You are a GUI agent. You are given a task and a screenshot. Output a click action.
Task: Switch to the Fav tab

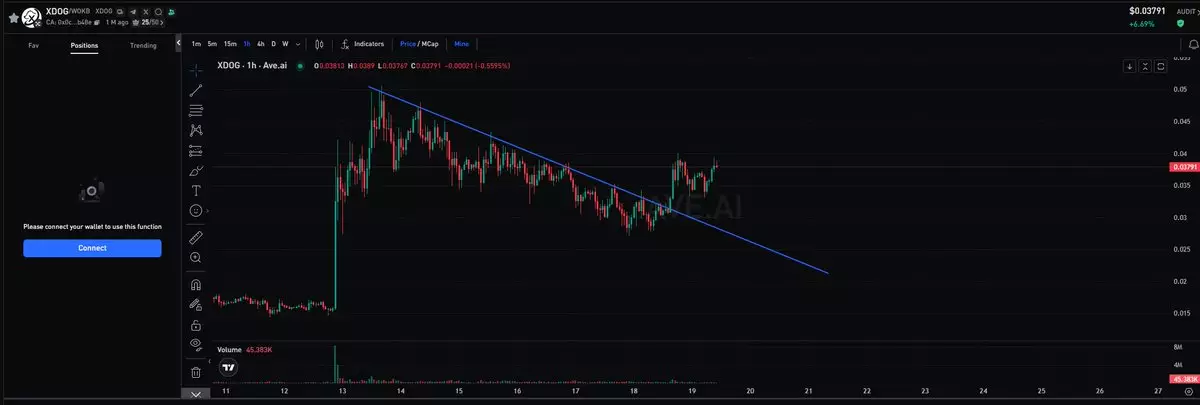[33, 45]
